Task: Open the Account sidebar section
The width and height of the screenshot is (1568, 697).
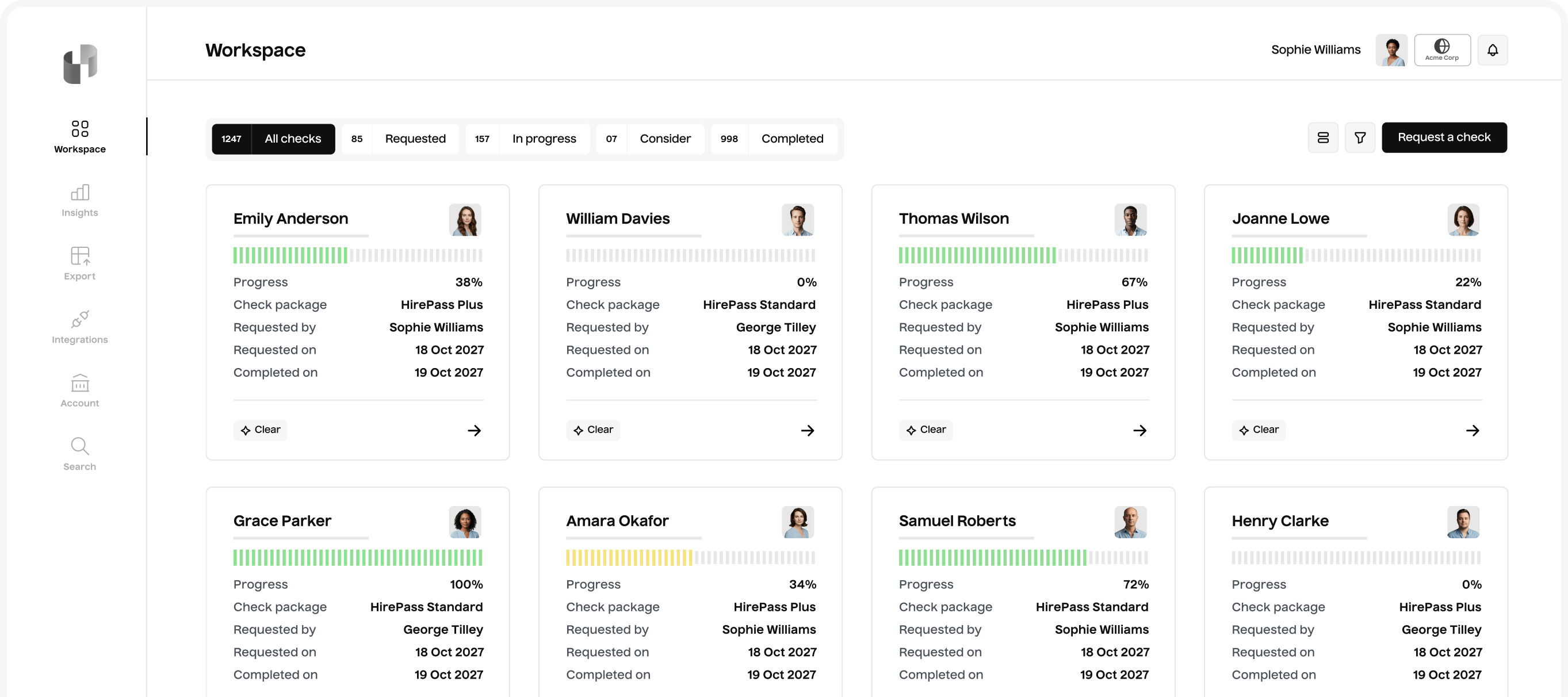Action: click(x=80, y=390)
